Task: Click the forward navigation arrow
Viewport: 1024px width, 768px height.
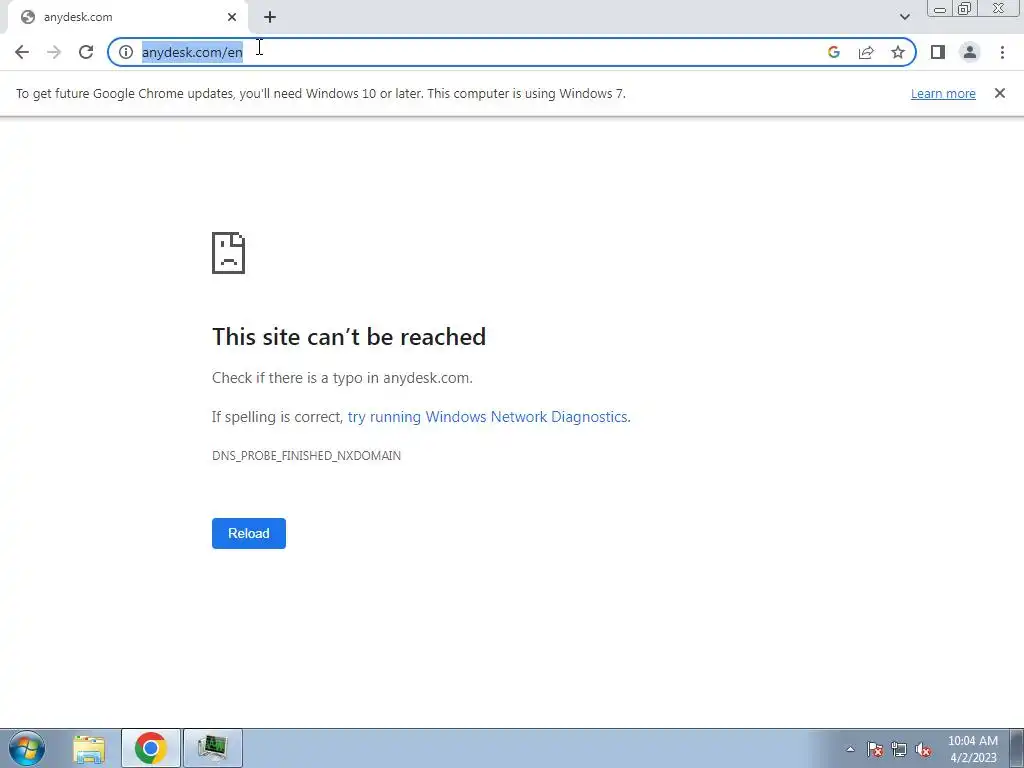Action: 54,52
